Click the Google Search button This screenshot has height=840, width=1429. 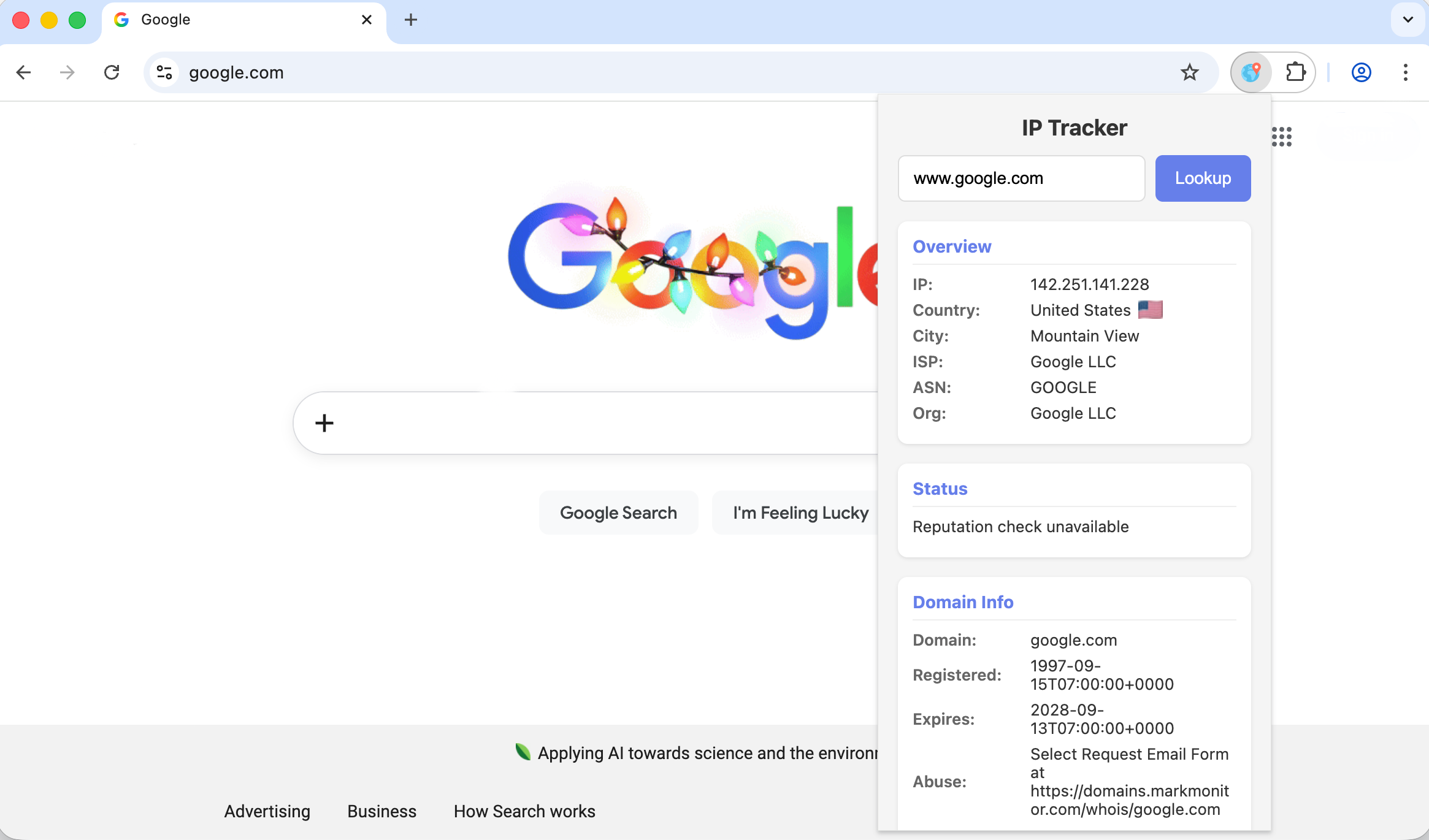(x=618, y=513)
